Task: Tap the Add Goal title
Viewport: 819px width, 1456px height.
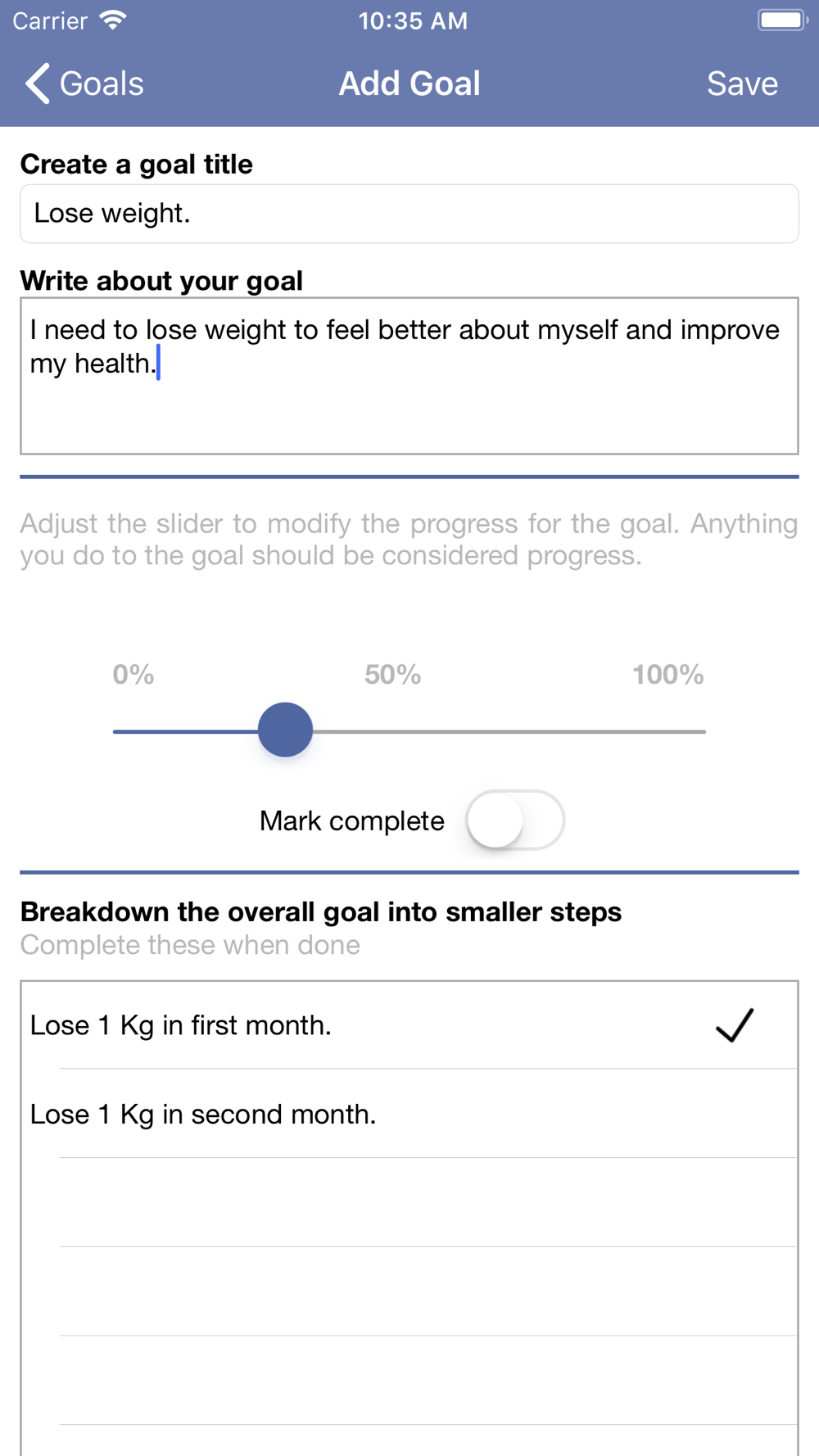Action: [409, 84]
